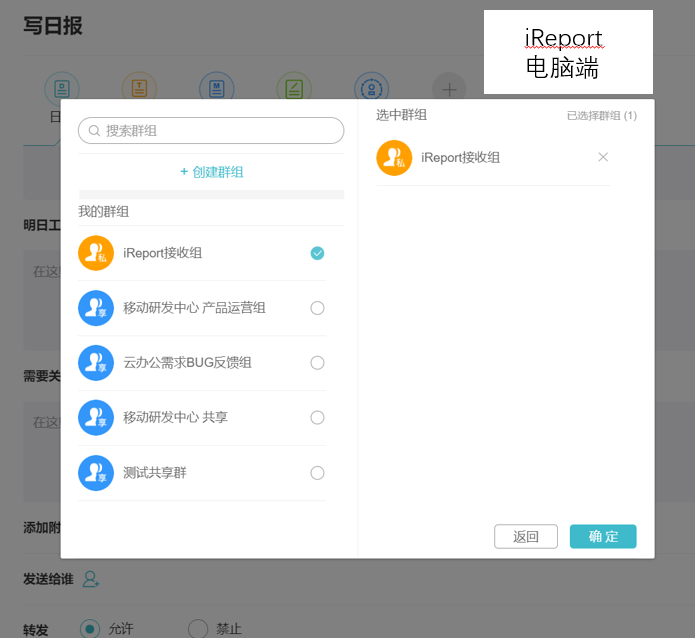Click the 移动研发中心 产品运营组 blue avatar icon
The width and height of the screenshot is (695, 638).
(96, 308)
